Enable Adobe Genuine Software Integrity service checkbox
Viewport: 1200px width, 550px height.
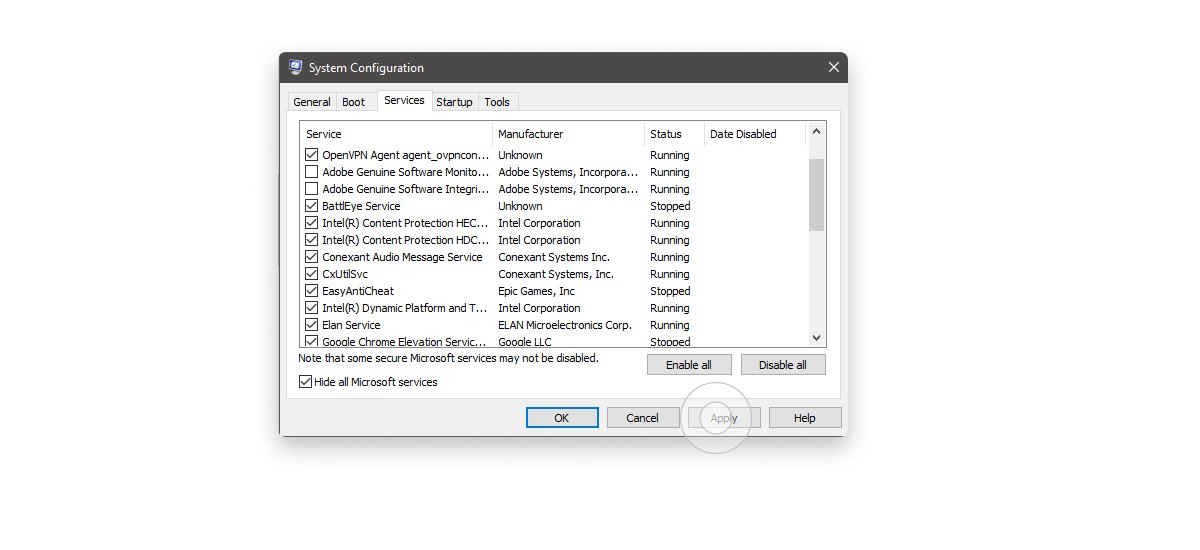pyautogui.click(x=312, y=189)
